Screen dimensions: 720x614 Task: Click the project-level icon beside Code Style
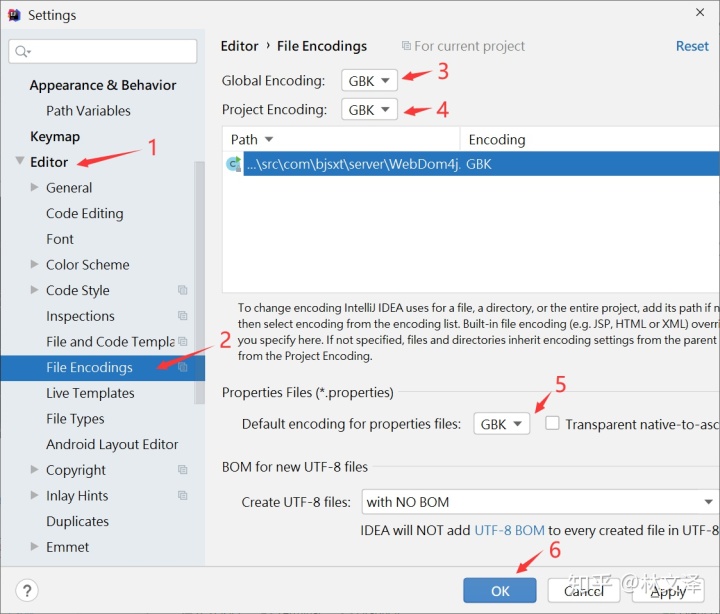click(x=183, y=290)
